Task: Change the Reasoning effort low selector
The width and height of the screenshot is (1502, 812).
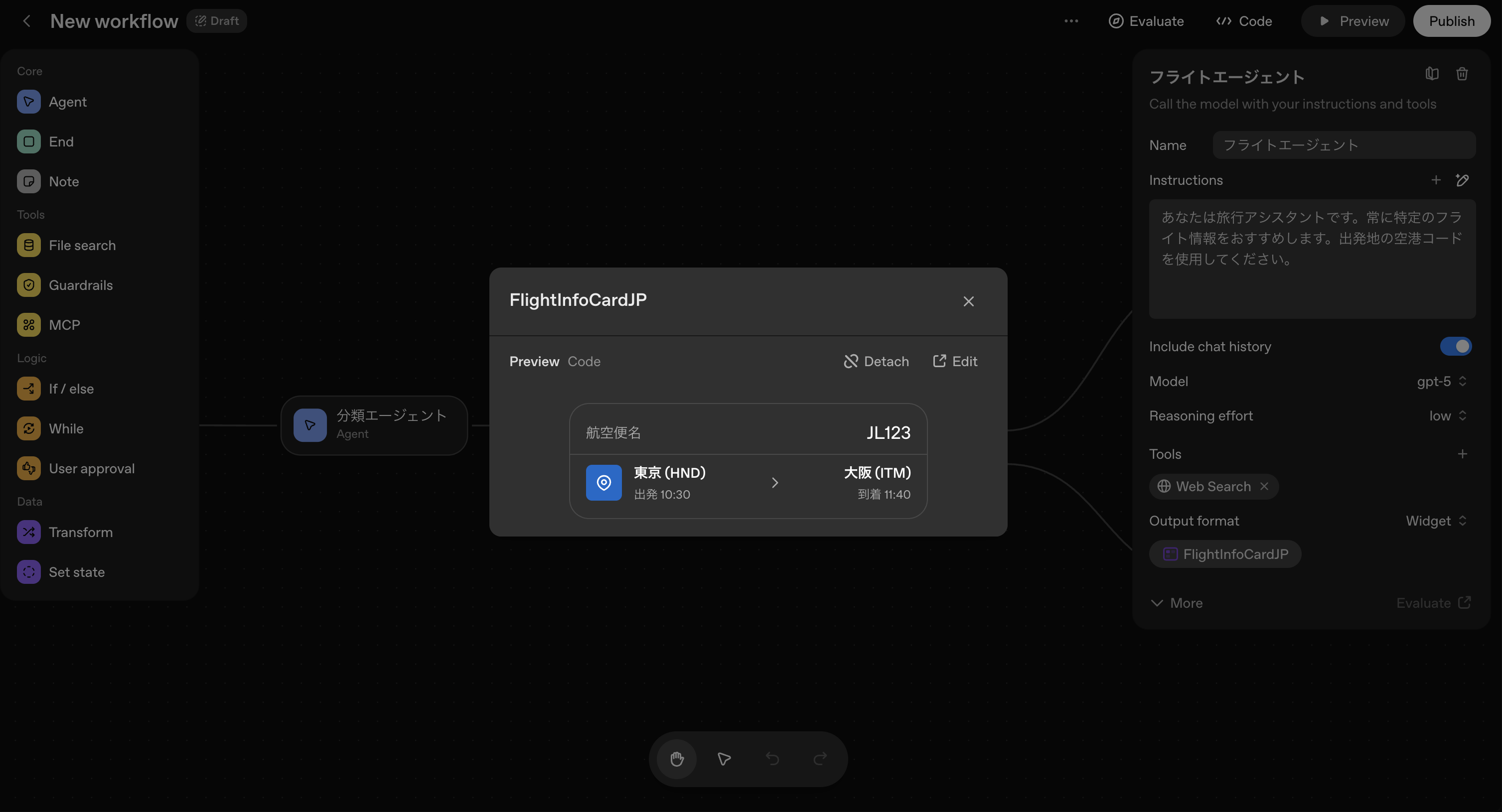Action: (1447, 415)
